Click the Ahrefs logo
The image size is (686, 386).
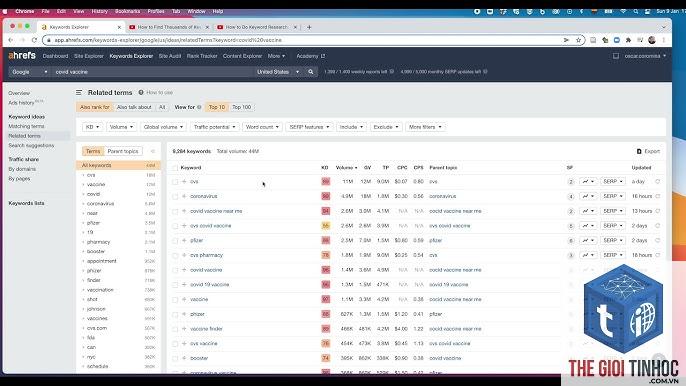(x=22, y=56)
